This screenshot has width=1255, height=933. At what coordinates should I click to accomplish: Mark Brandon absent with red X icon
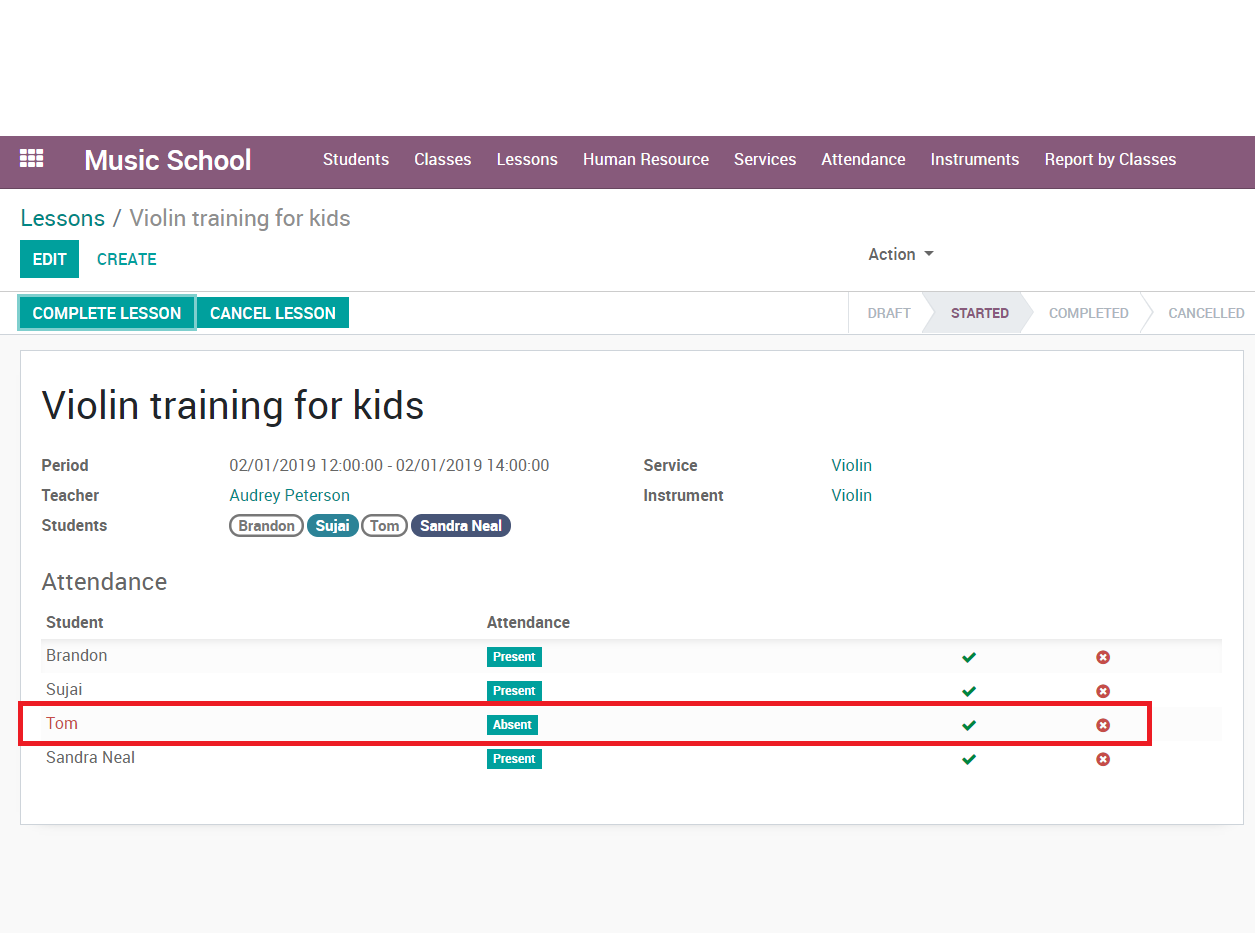coord(1103,657)
